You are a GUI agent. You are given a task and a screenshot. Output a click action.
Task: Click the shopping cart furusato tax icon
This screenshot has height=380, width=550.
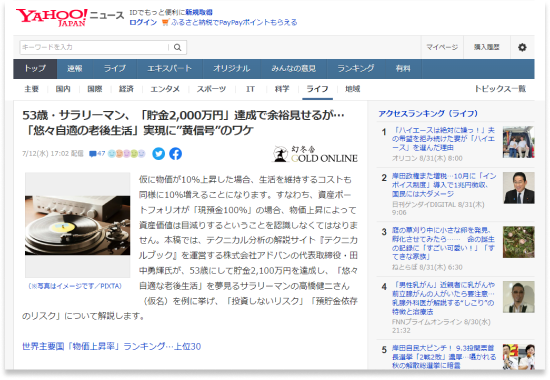[165, 22]
